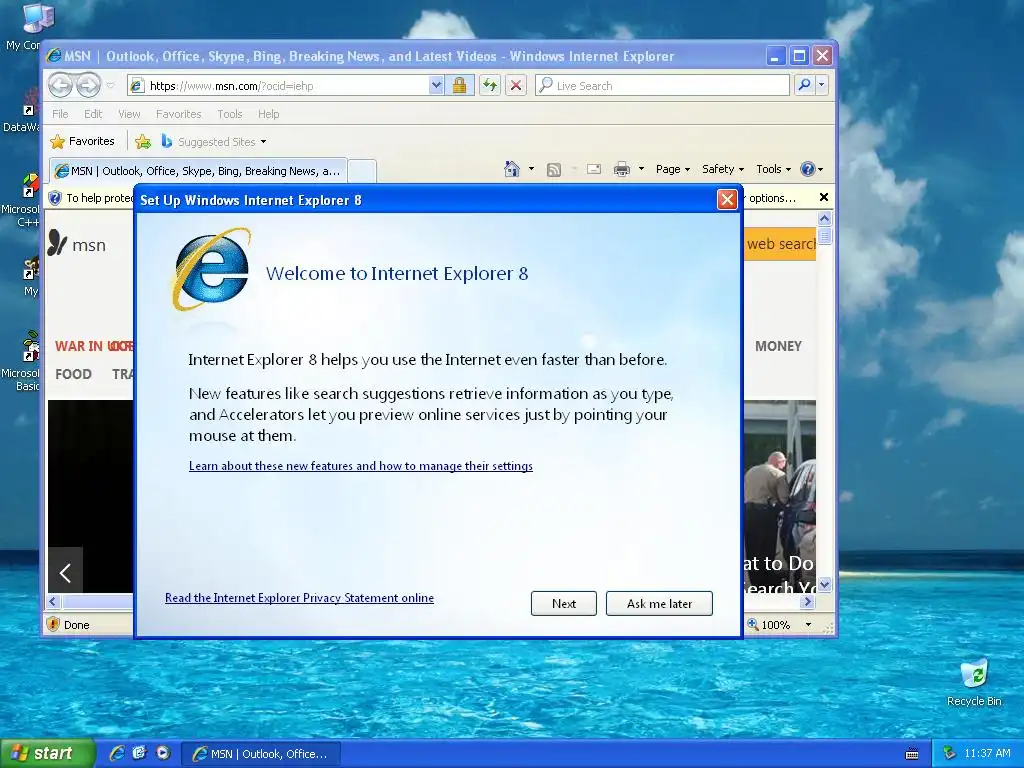Click the Next button in setup dialog
The image size is (1024, 768).
click(x=564, y=603)
